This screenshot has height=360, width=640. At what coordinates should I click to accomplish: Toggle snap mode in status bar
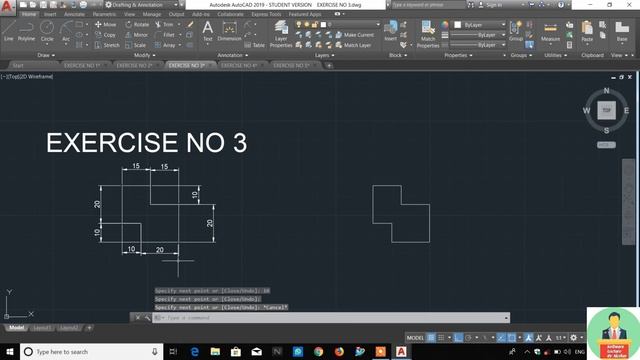point(441,338)
